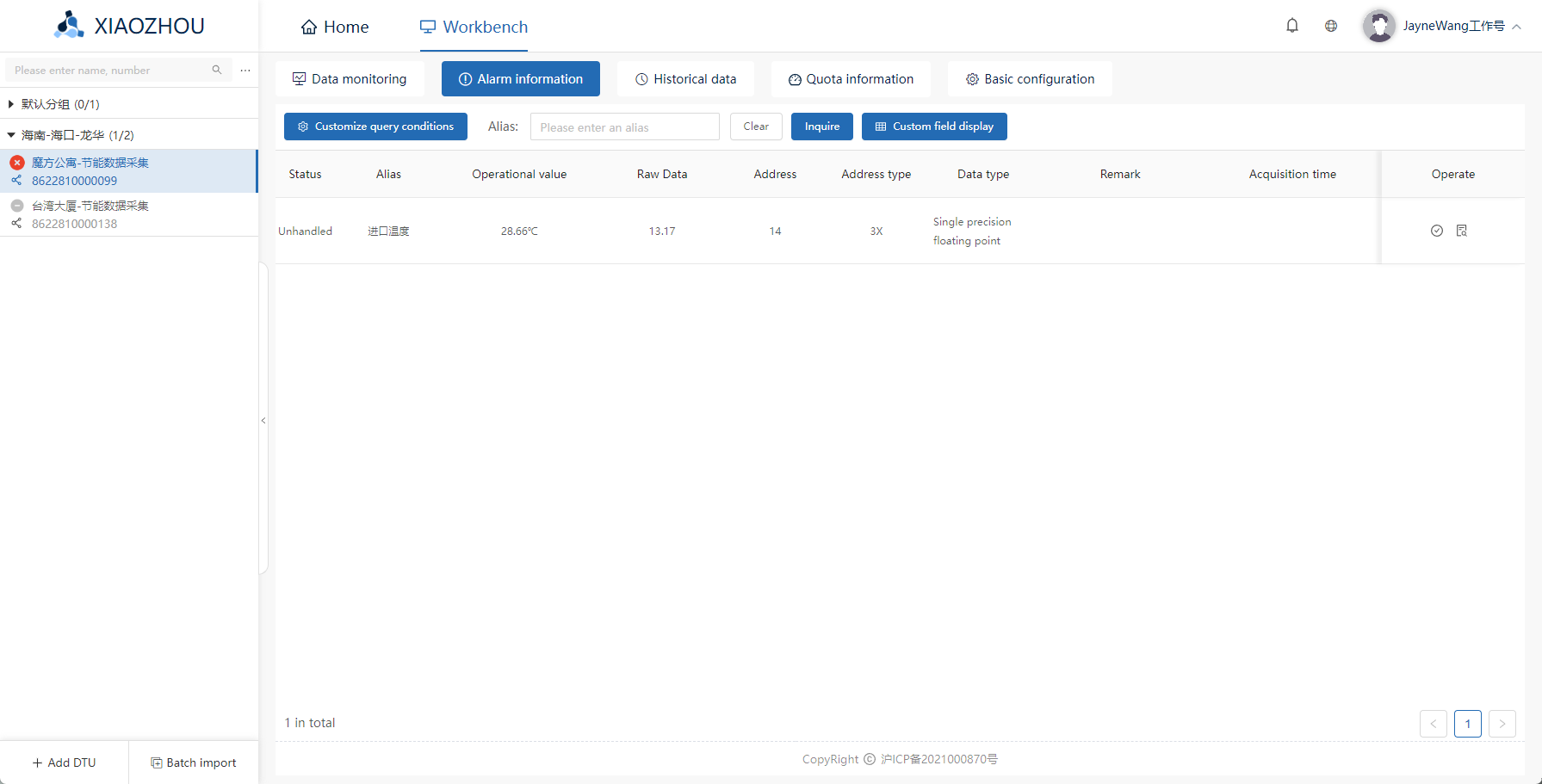Click share icon beside 8622810000099
1542x784 pixels.
click(16, 181)
